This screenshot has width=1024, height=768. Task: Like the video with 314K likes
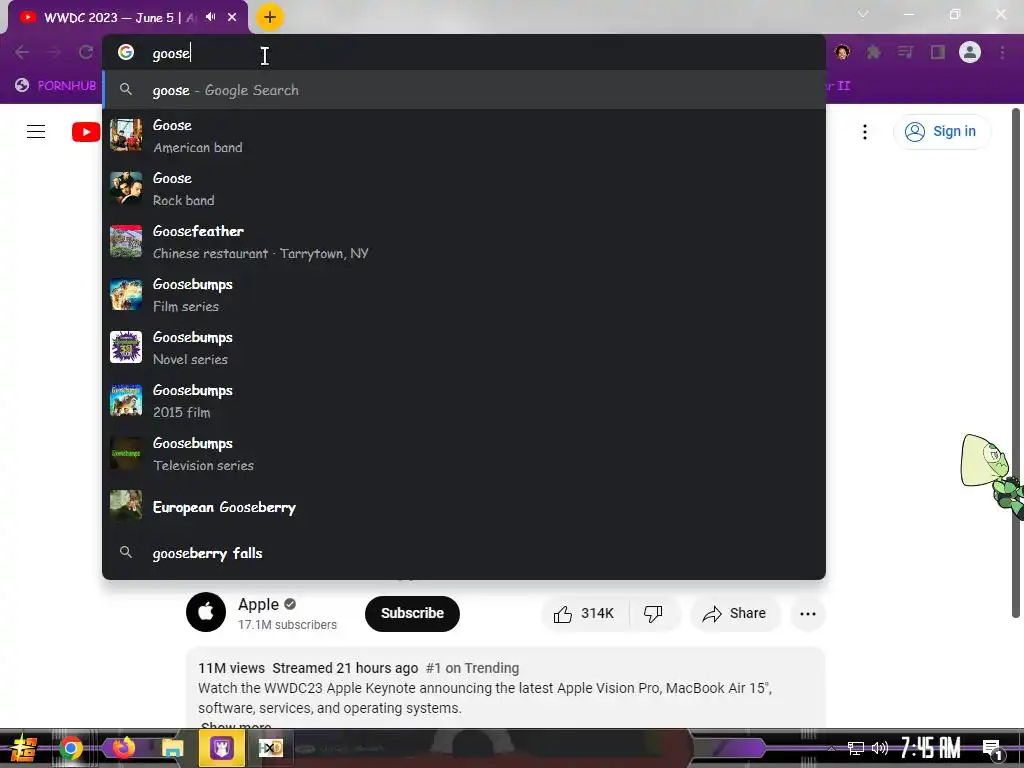point(584,613)
